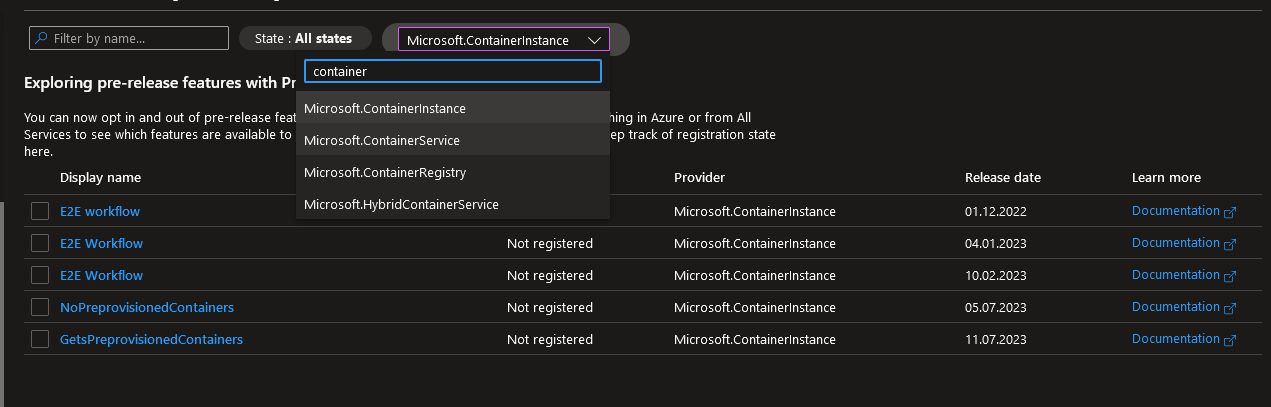The width and height of the screenshot is (1271, 407).
Task: Select Microsoft.ContainerInstance from the dropdown list
Action: [452, 108]
